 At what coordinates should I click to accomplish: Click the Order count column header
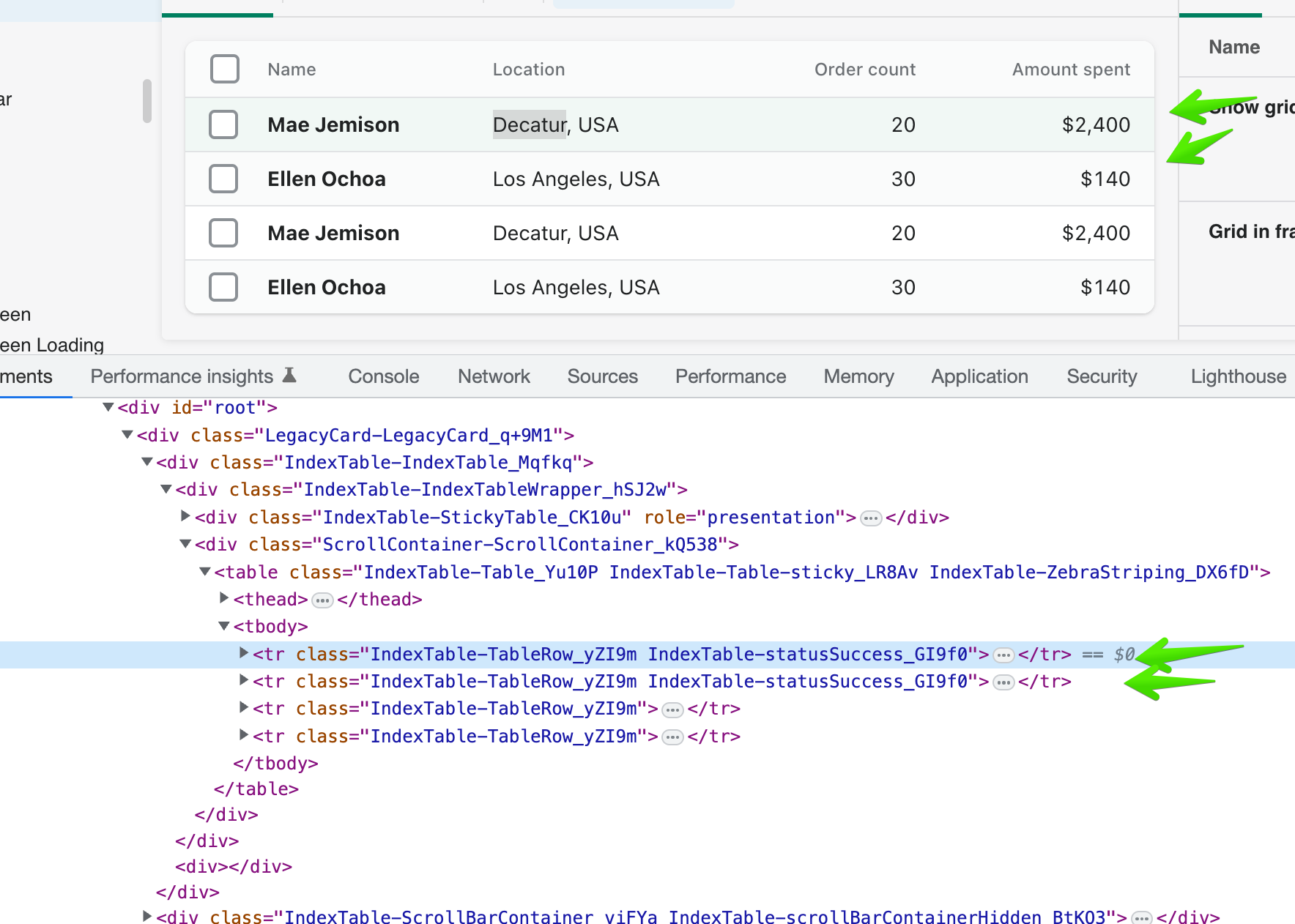pyautogui.click(x=864, y=70)
